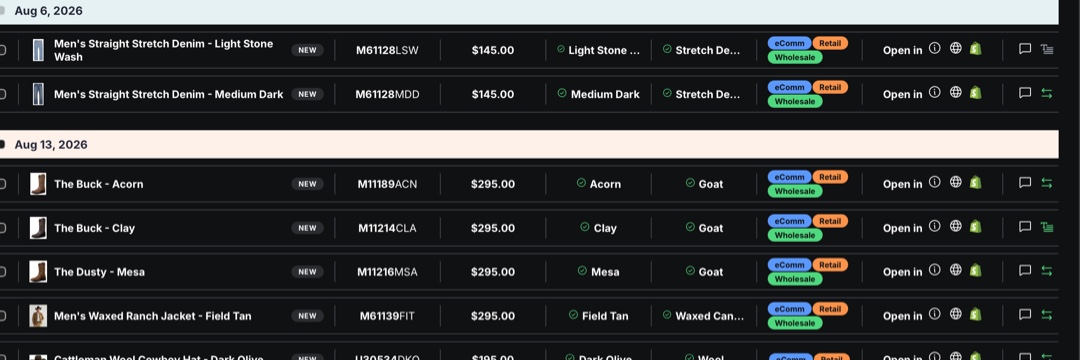Click Waxed Can… material value
Image resolution: width=1080 pixels, height=360 pixels.
click(x=709, y=316)
